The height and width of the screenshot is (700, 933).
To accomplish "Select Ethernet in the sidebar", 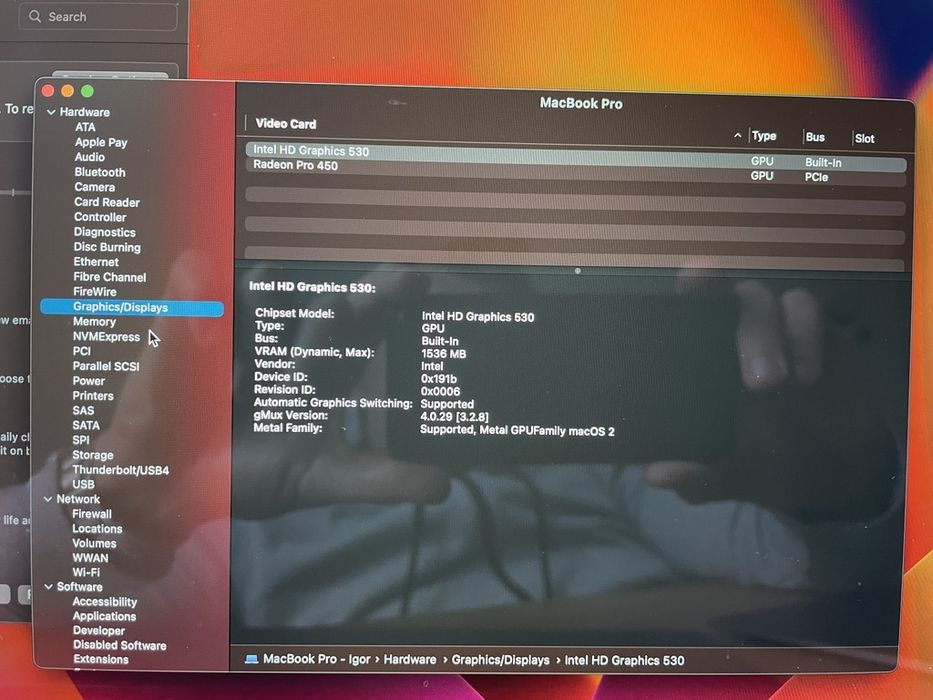I will tap(96, 262).
